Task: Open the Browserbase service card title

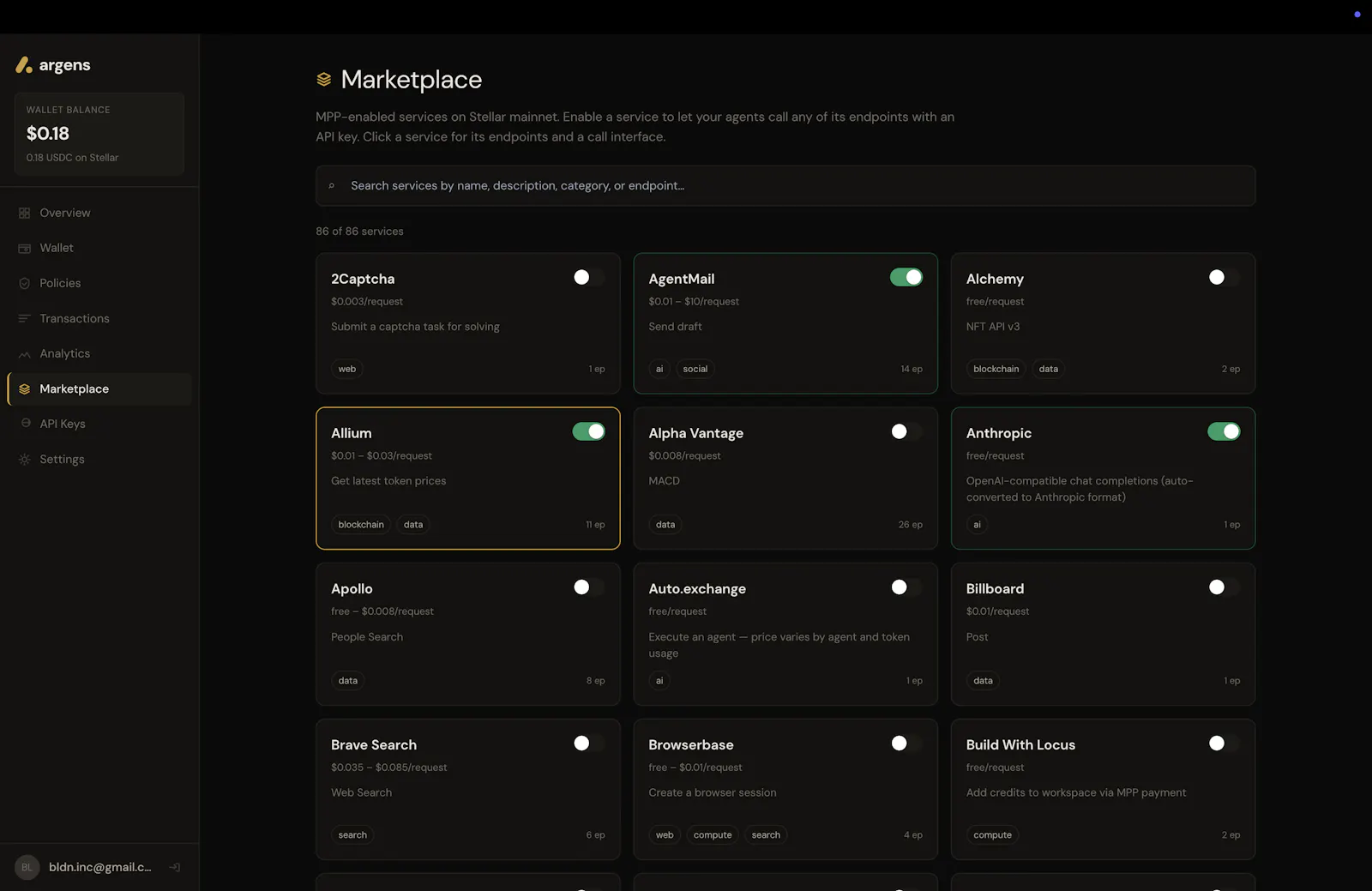Action: [691, 744]
